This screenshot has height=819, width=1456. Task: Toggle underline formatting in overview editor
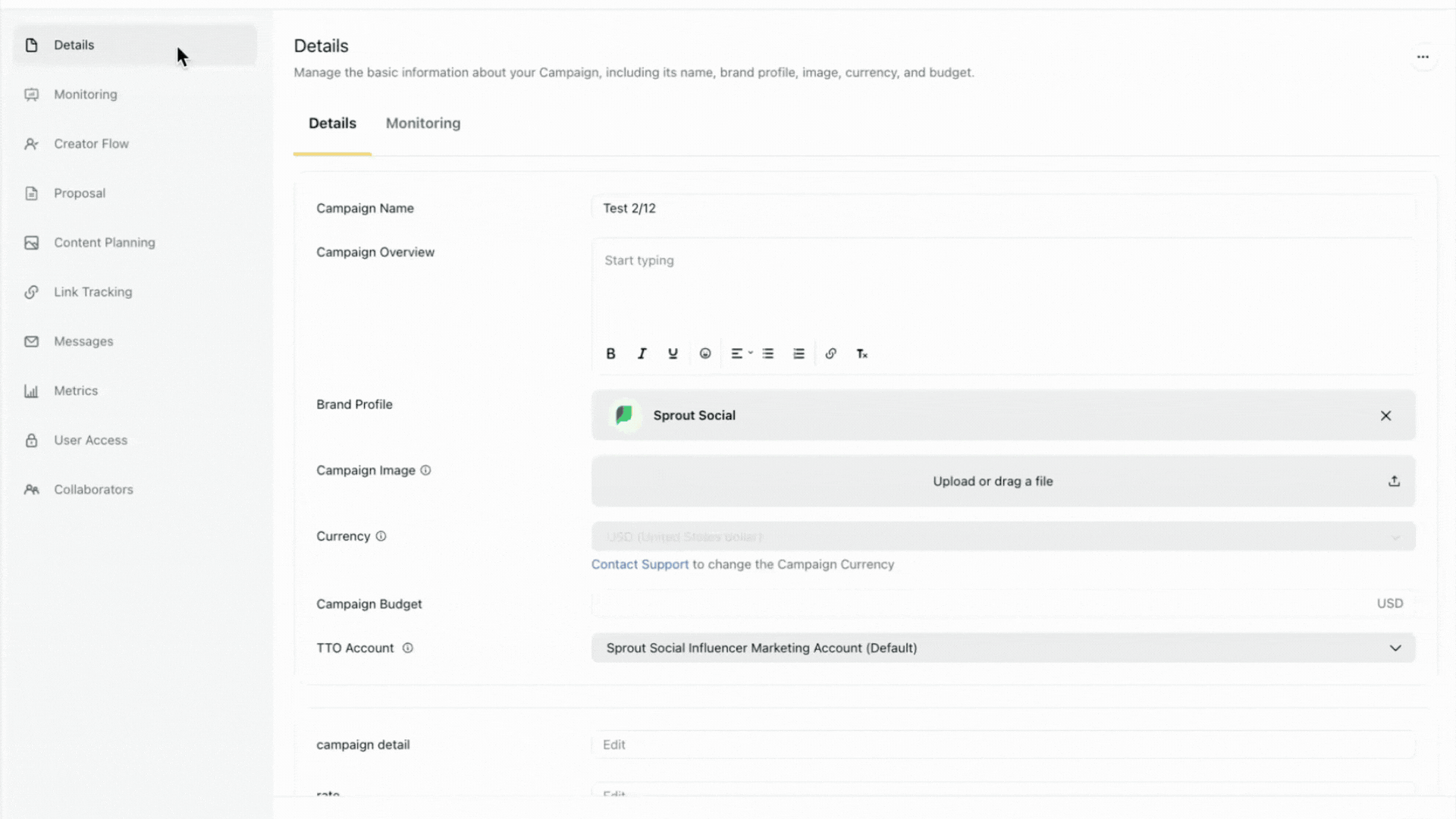click(673, 353)
